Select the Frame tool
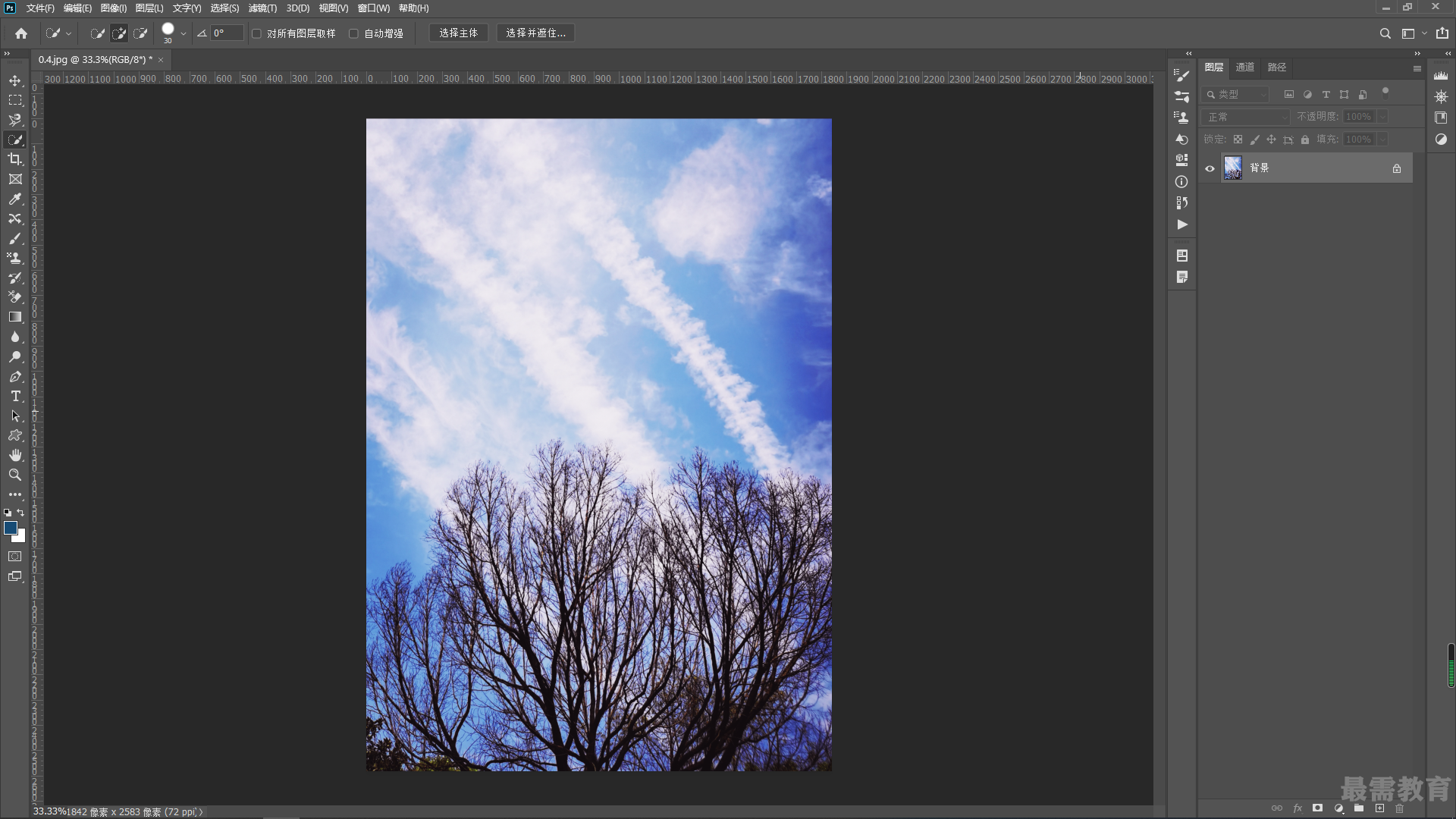The image size is (1456, 819). click(15, 179)
